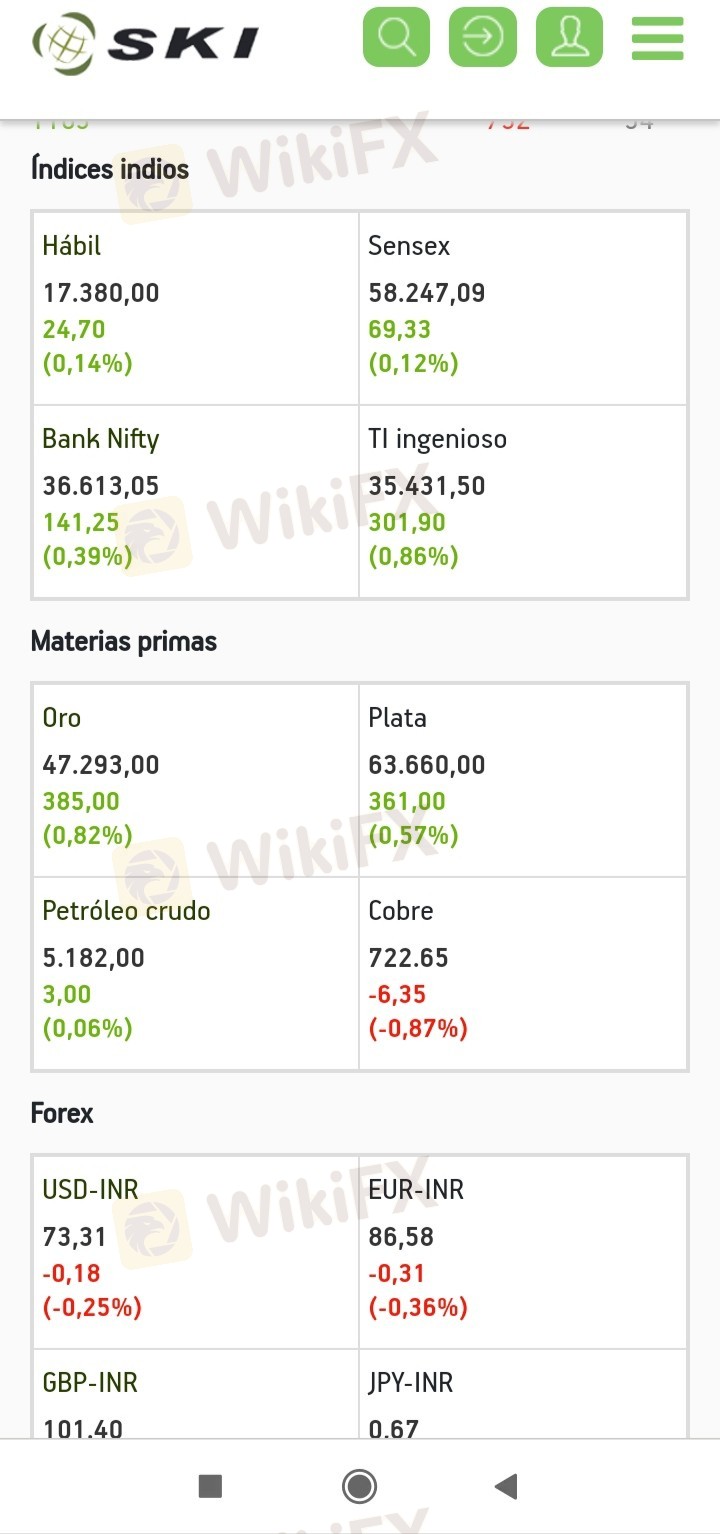The height and width of the screenshot is (1534, 720).
Task: Open the Hábil index link
Action: click(x=72, y=246)
